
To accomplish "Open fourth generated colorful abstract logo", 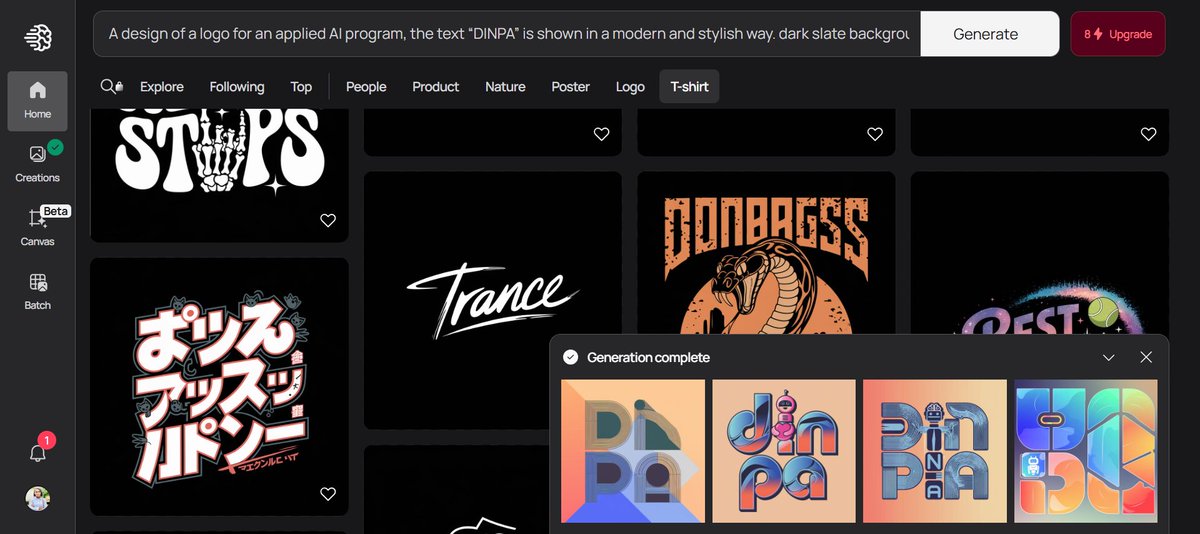I will 1086,451.
